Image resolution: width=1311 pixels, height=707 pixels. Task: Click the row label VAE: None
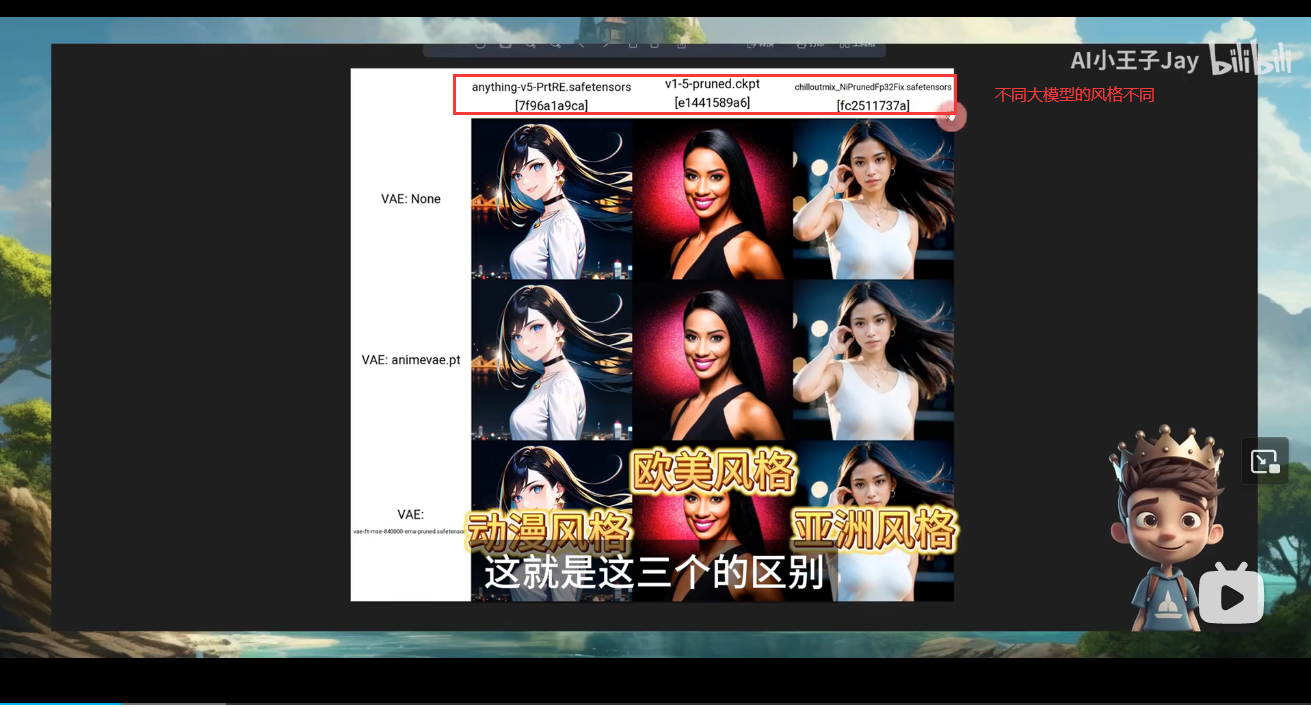point(411,199)
